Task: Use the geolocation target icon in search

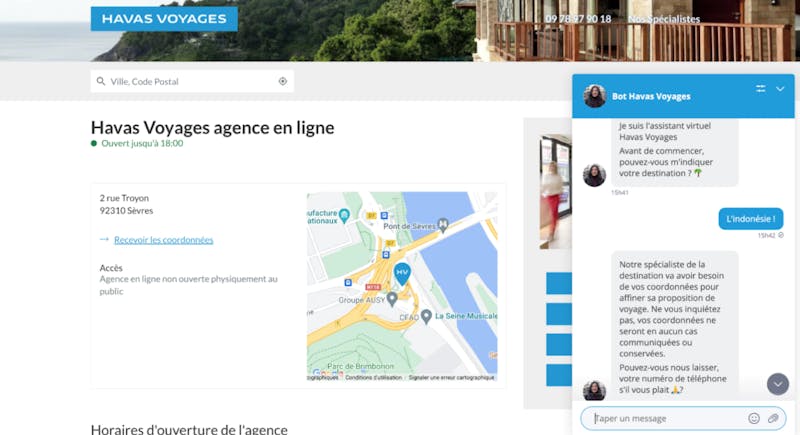Action: click(x=283, y=81)
